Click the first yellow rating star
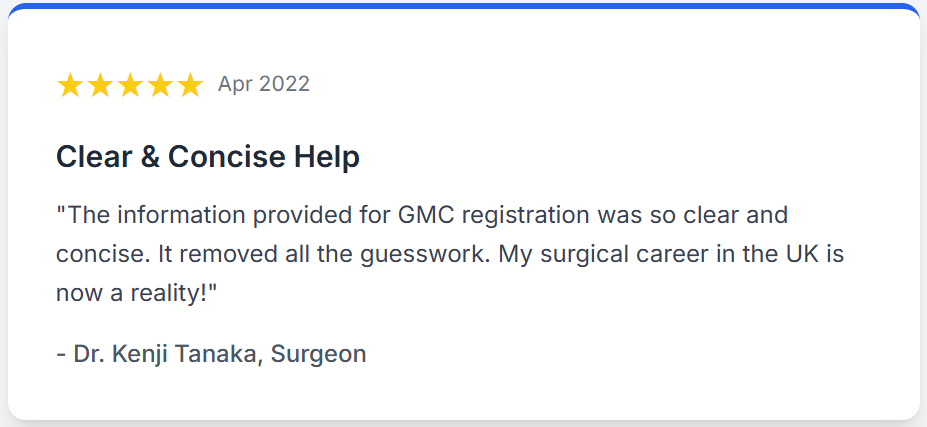 click(x=70, y=85)
